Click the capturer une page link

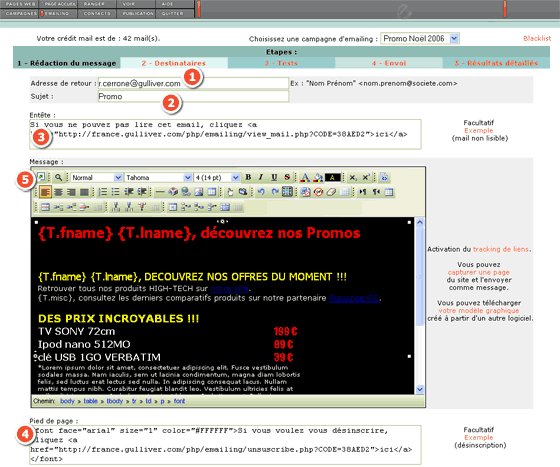click(x=479, y=272)
